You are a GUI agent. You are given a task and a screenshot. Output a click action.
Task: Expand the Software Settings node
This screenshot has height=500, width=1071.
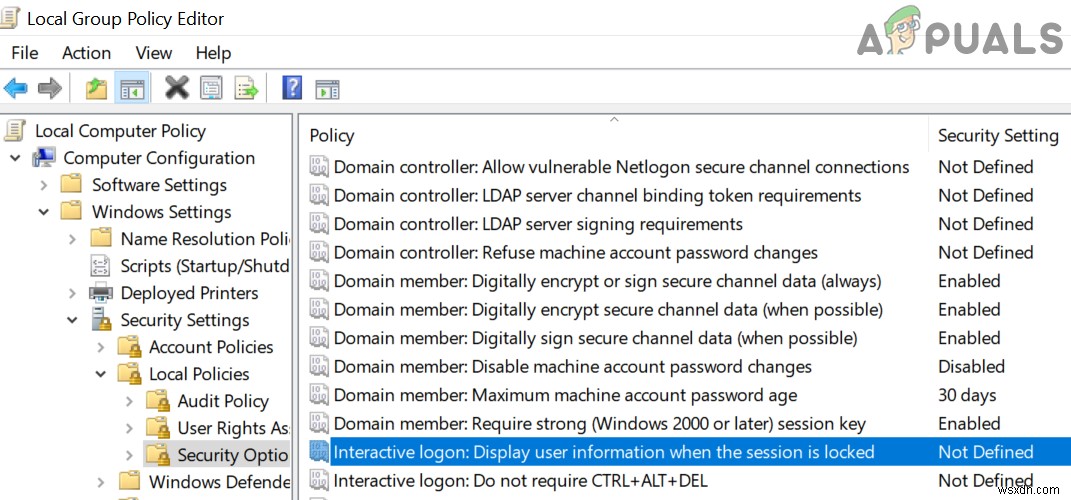[44, 185]
